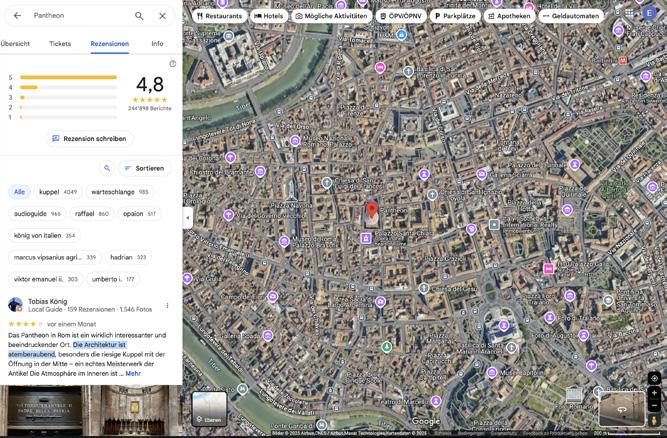Open reviewer name Tobias König
Viewport: 667px width, 438px height.
(x=48, y=301)
